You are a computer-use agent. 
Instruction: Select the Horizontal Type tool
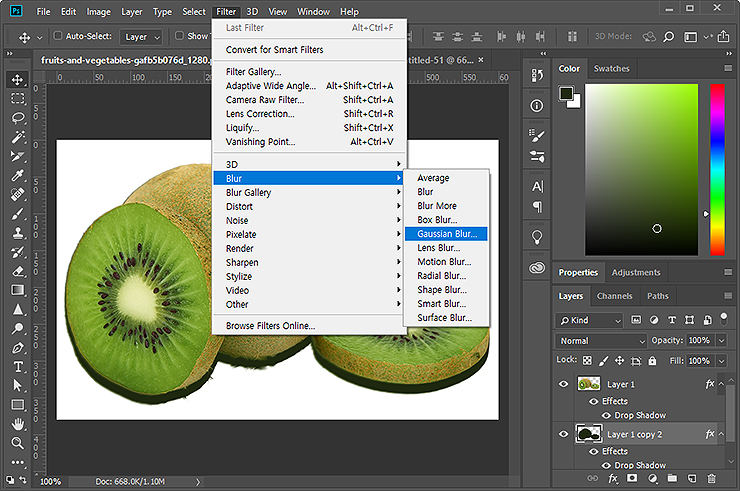[17, 367]
